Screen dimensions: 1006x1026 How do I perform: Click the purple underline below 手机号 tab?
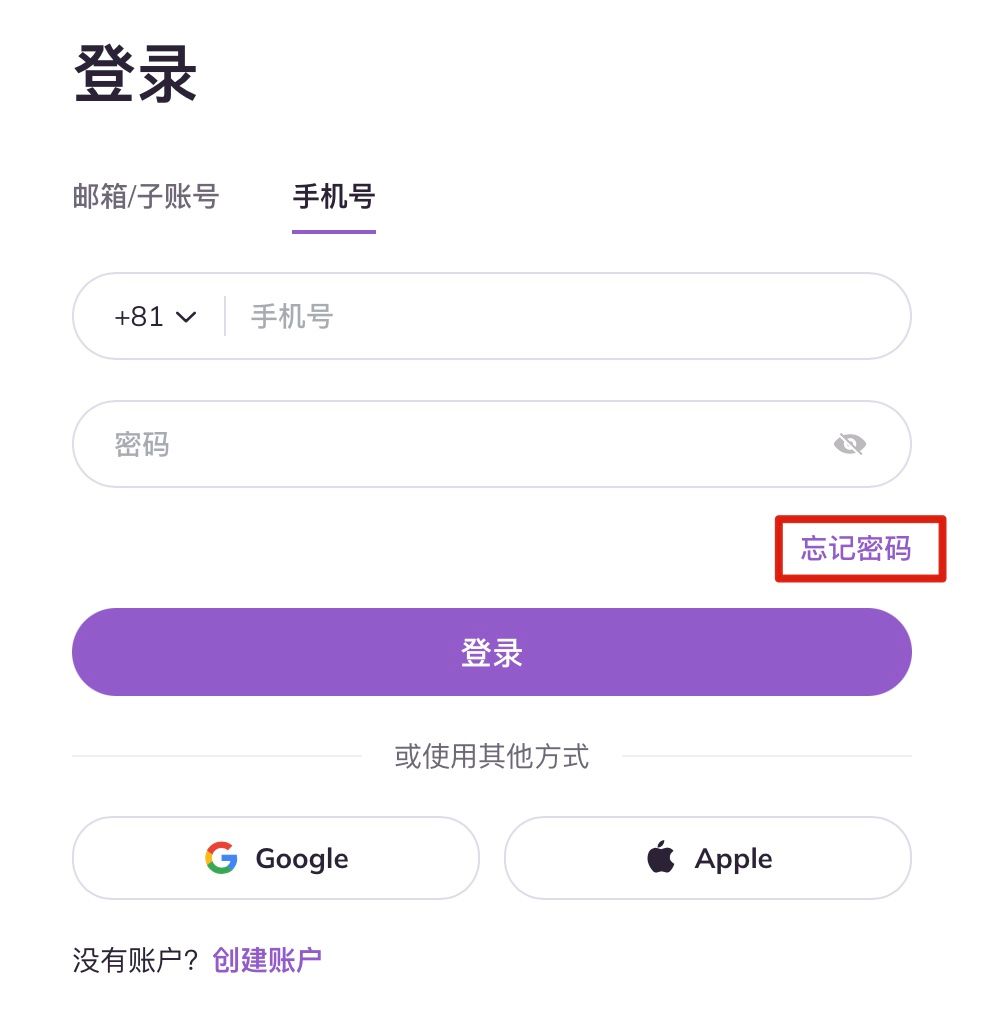(x=334, y=231)
